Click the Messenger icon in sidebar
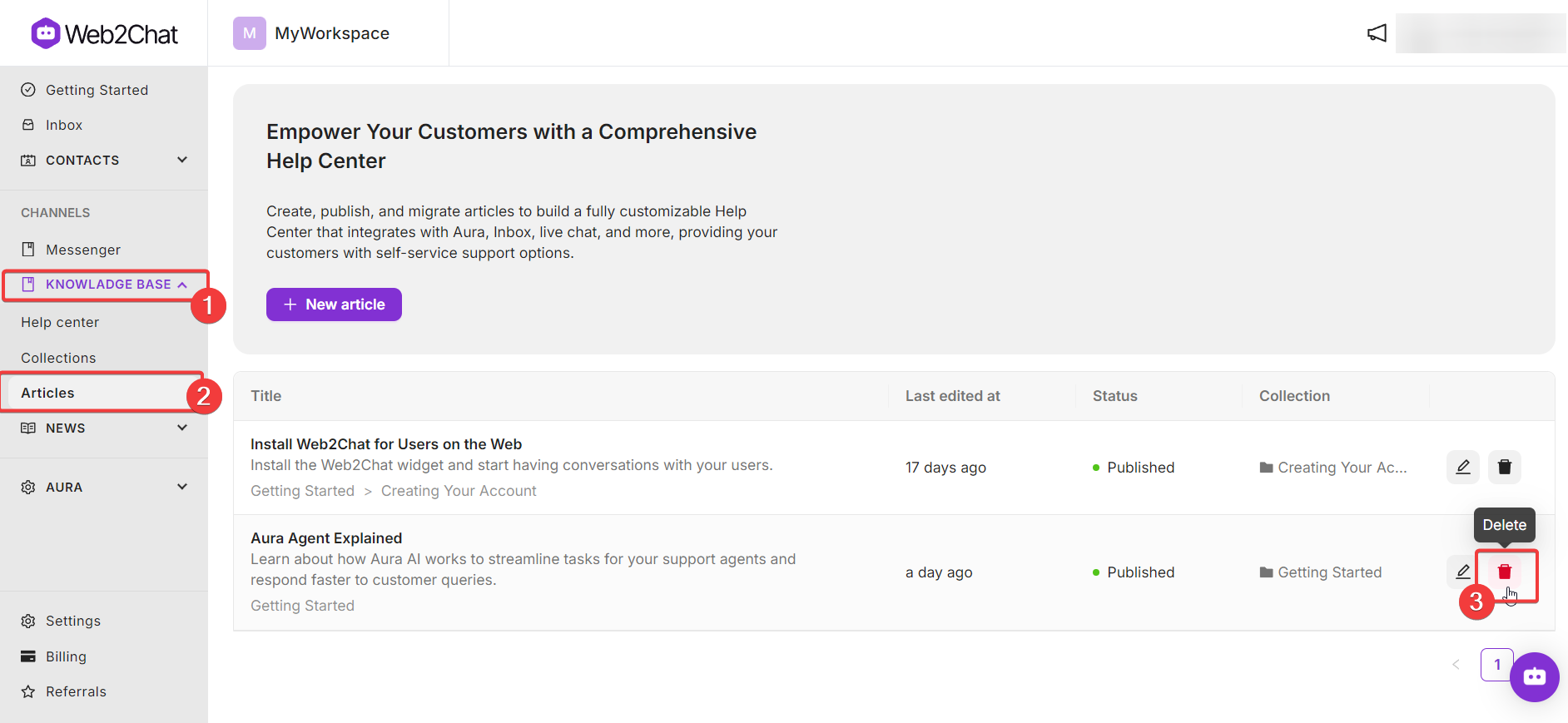This screenshot has width=1568, height=723. tap(28, 250)
